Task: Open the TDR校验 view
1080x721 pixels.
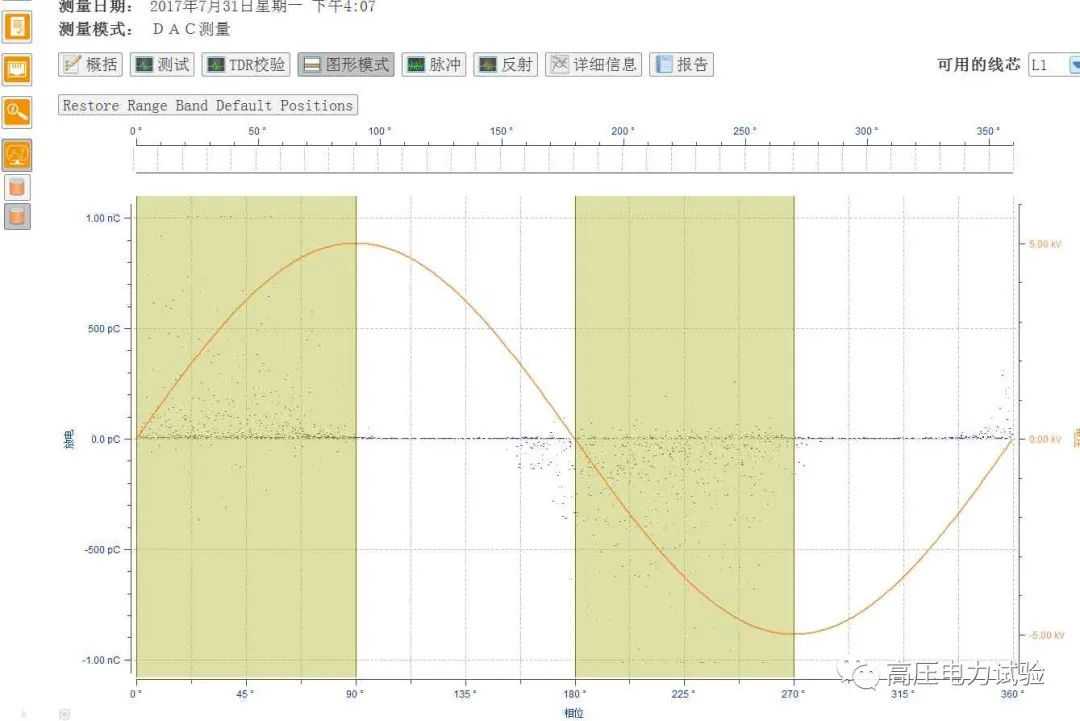Action: (x=246, y=65)
